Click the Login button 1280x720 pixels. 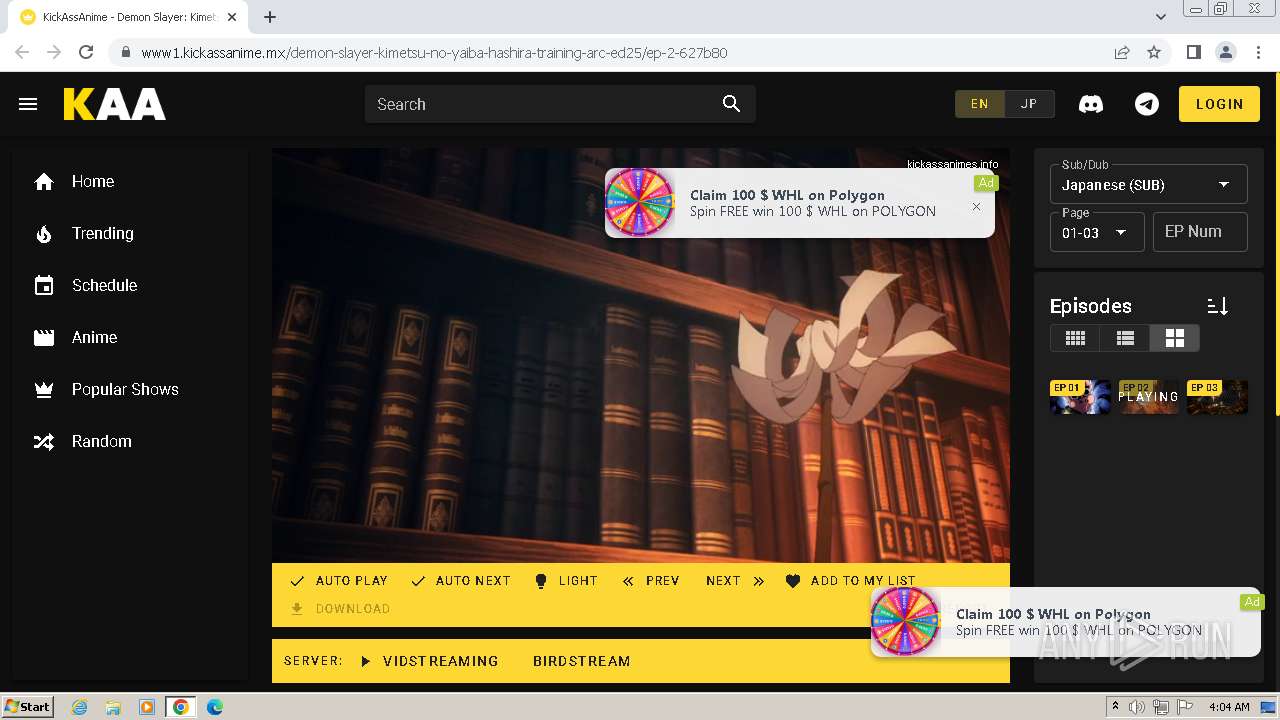(x=1219, y=104)
